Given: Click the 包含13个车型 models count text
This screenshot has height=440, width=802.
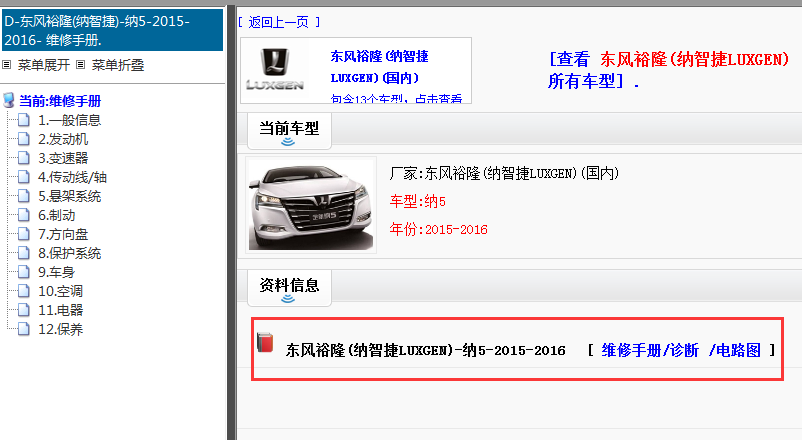Looking at the screenshot, I should 396,99.
